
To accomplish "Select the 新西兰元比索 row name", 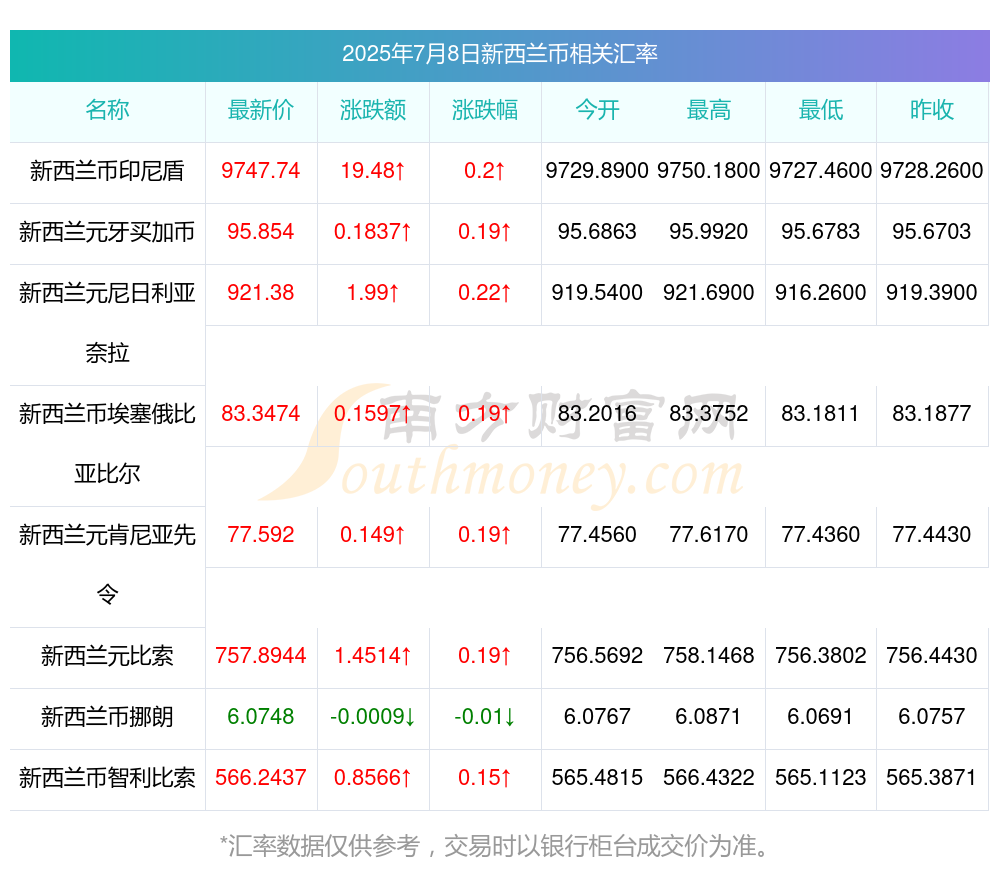I will click(x=107, y=656).
